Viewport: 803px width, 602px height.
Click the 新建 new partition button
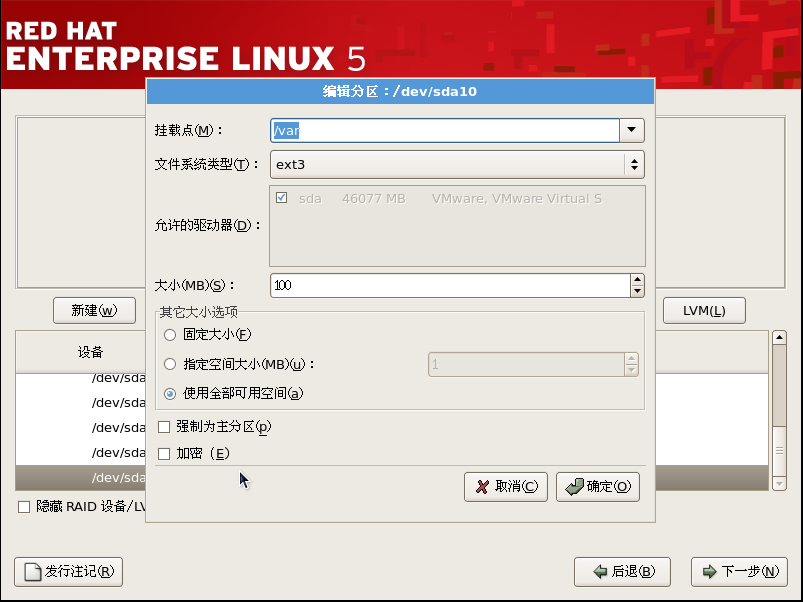pos(94,310)
